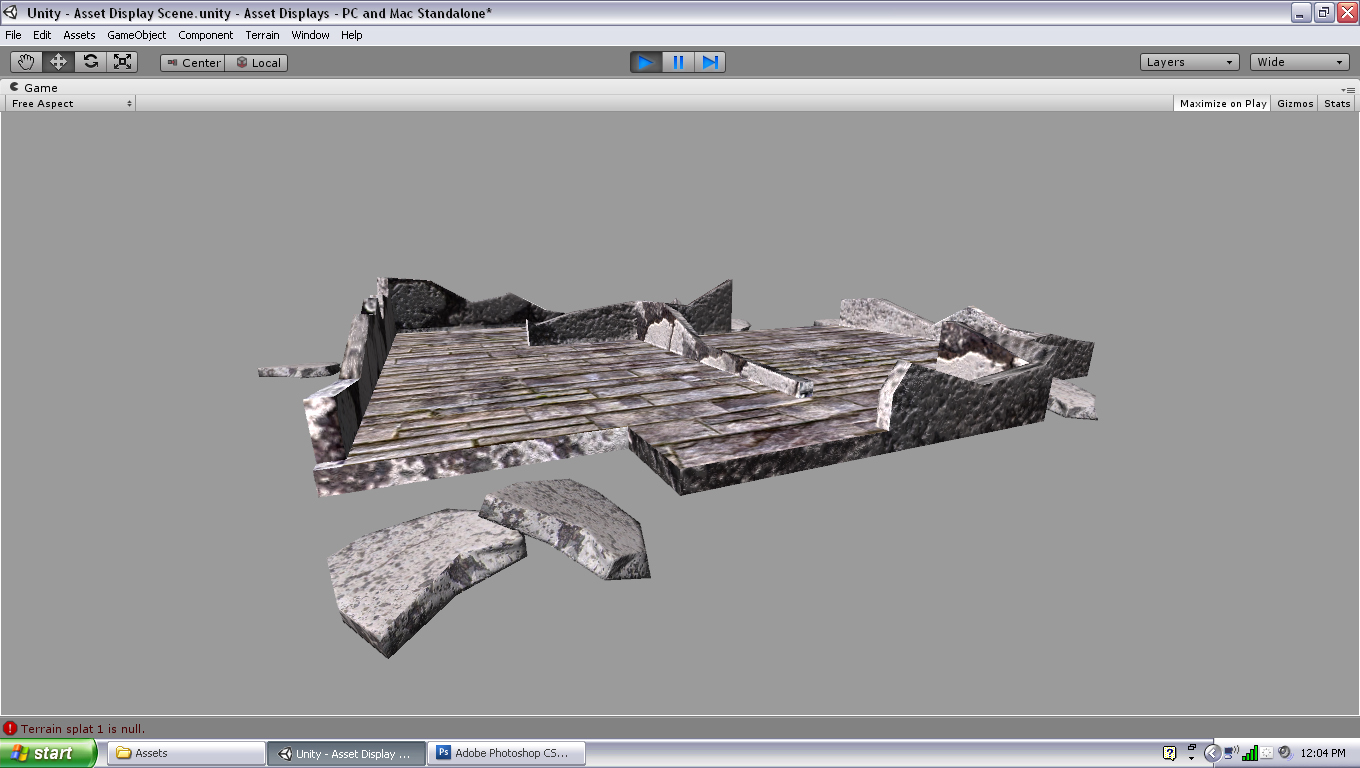The image size is (1360, 768).
Task: Enable Maximize on Play
Action: [x=1221, y=103]
